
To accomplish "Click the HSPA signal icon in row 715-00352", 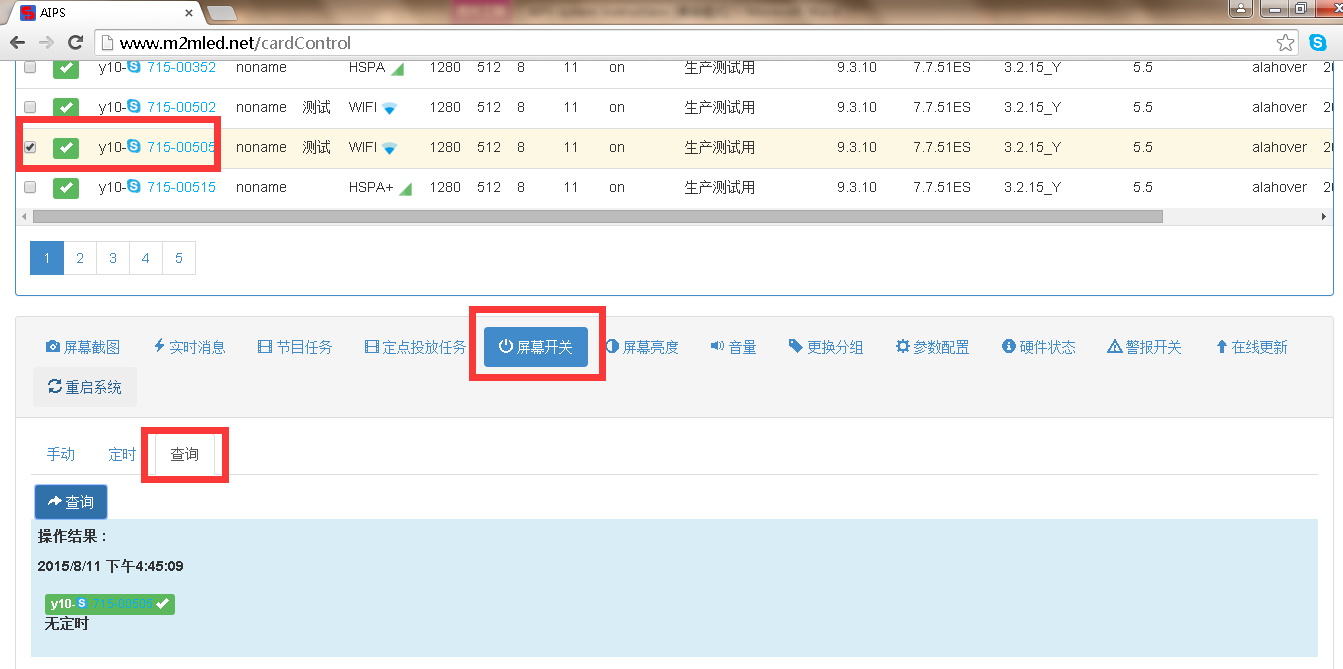I will click(397, 68).
